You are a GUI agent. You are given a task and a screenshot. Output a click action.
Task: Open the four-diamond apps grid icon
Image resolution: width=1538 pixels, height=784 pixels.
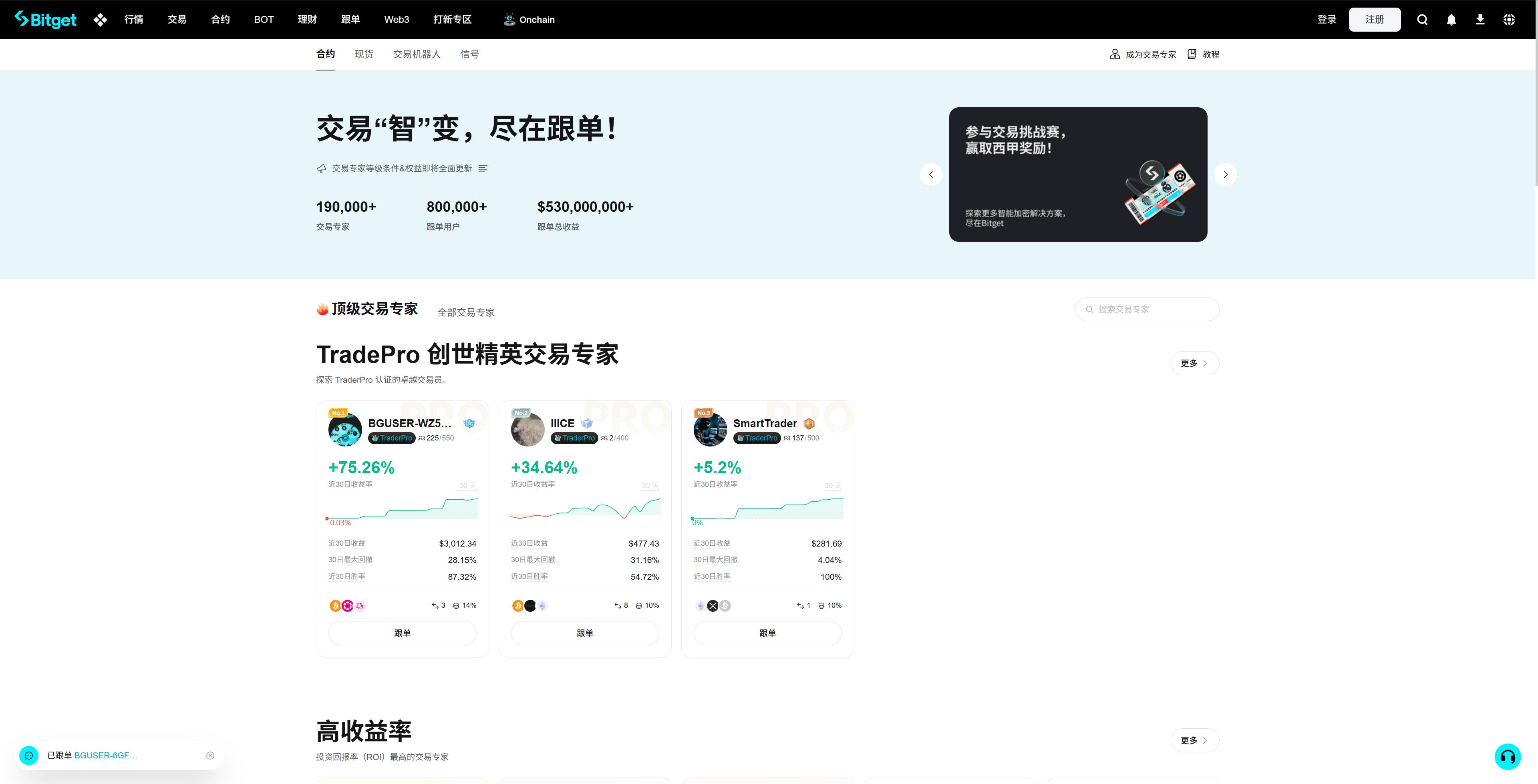(100, 20)
